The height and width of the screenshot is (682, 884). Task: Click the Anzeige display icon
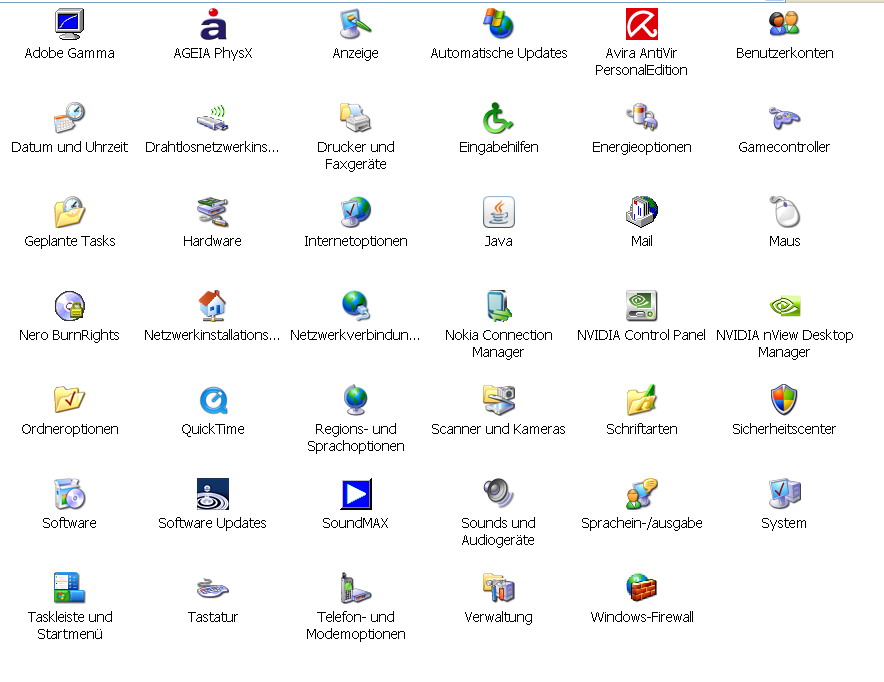click(x=355, y=24)
